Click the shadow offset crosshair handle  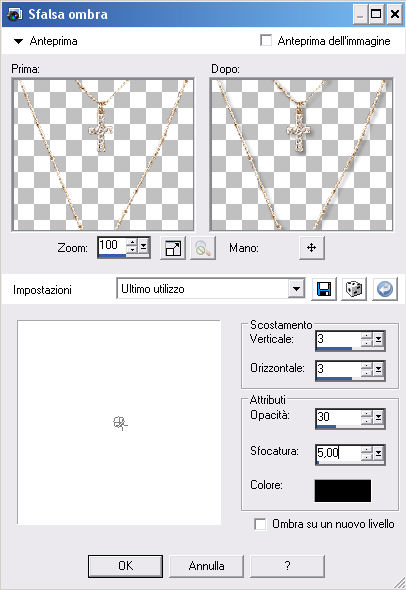pyautogui.click(x=120, y=423)
